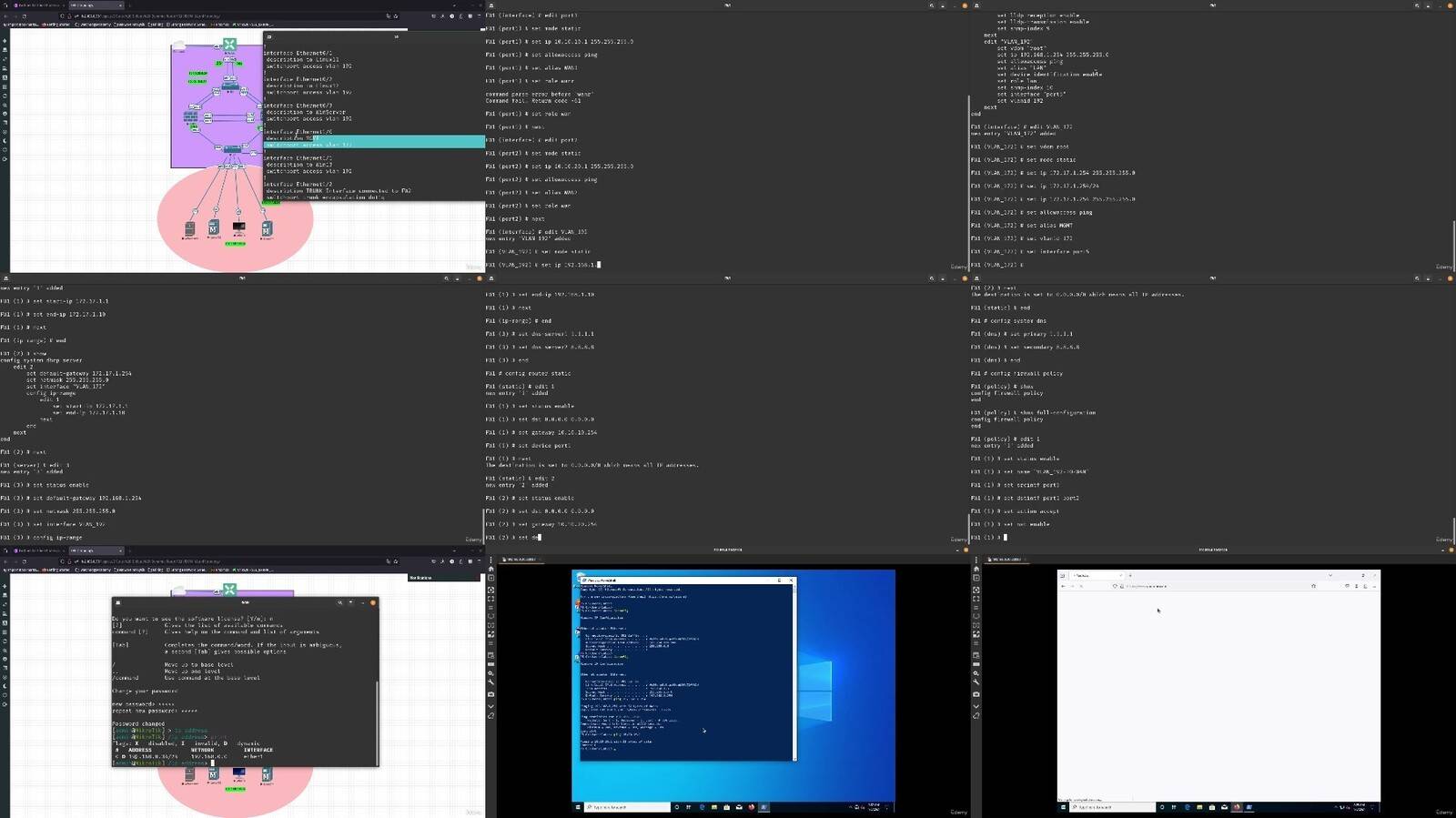Screen dimensions: 1456x818
Task: Click the PowerShell window scrollbar
Action: (x=794, y=672)
